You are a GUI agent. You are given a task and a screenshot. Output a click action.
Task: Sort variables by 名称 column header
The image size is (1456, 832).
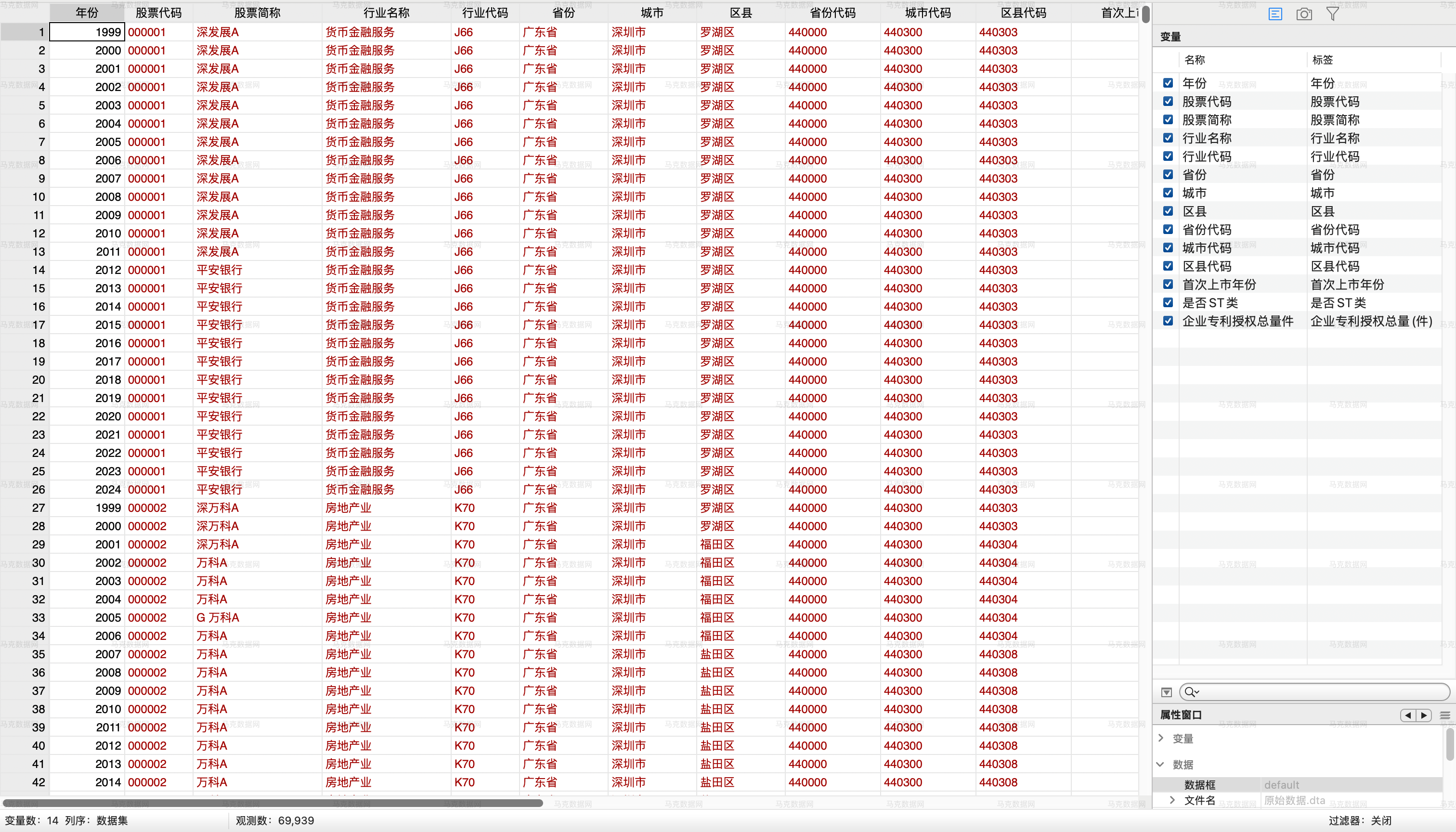click(x=1194, y=59)
